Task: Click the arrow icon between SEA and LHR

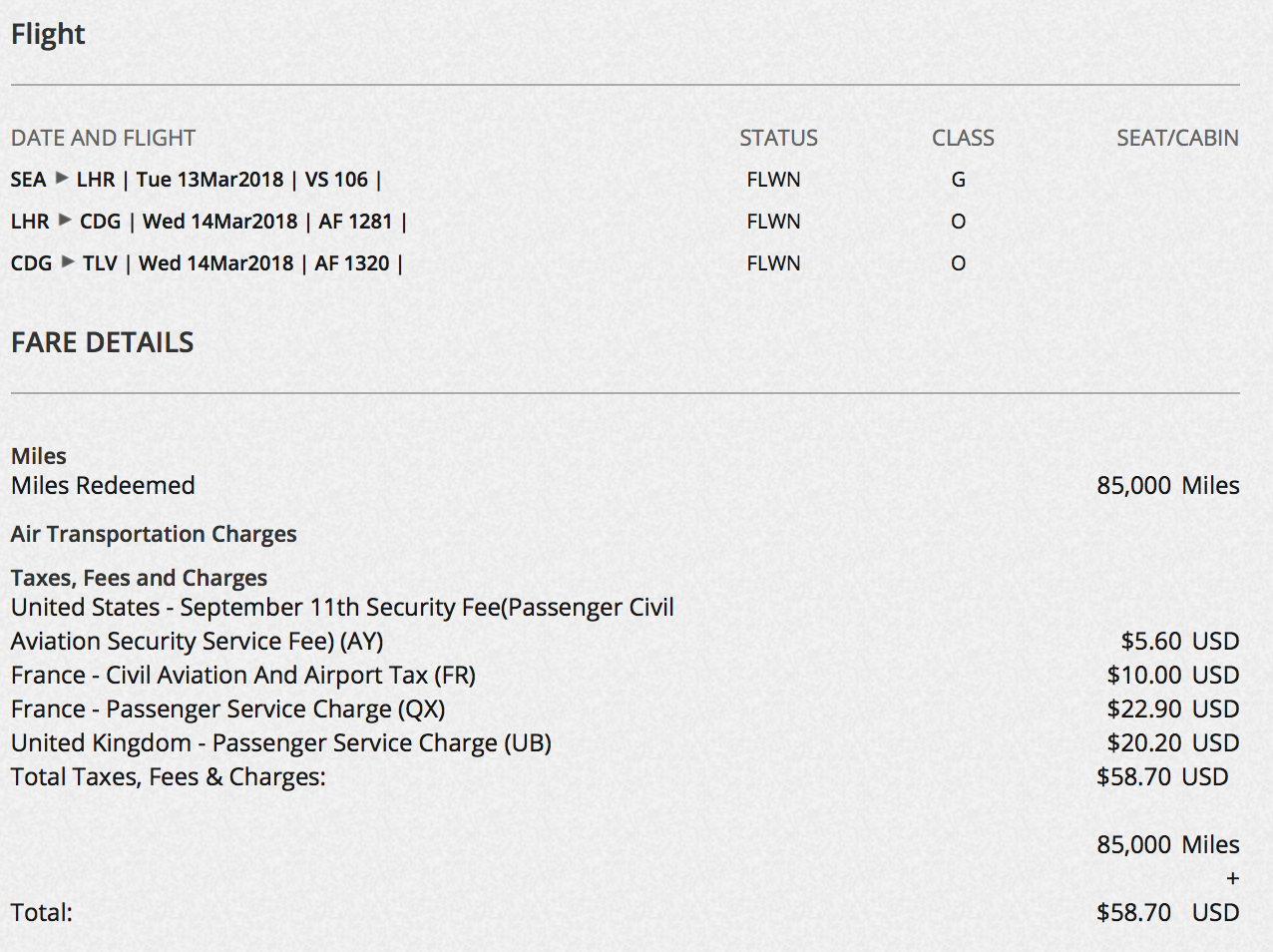Action: (62, 179)
